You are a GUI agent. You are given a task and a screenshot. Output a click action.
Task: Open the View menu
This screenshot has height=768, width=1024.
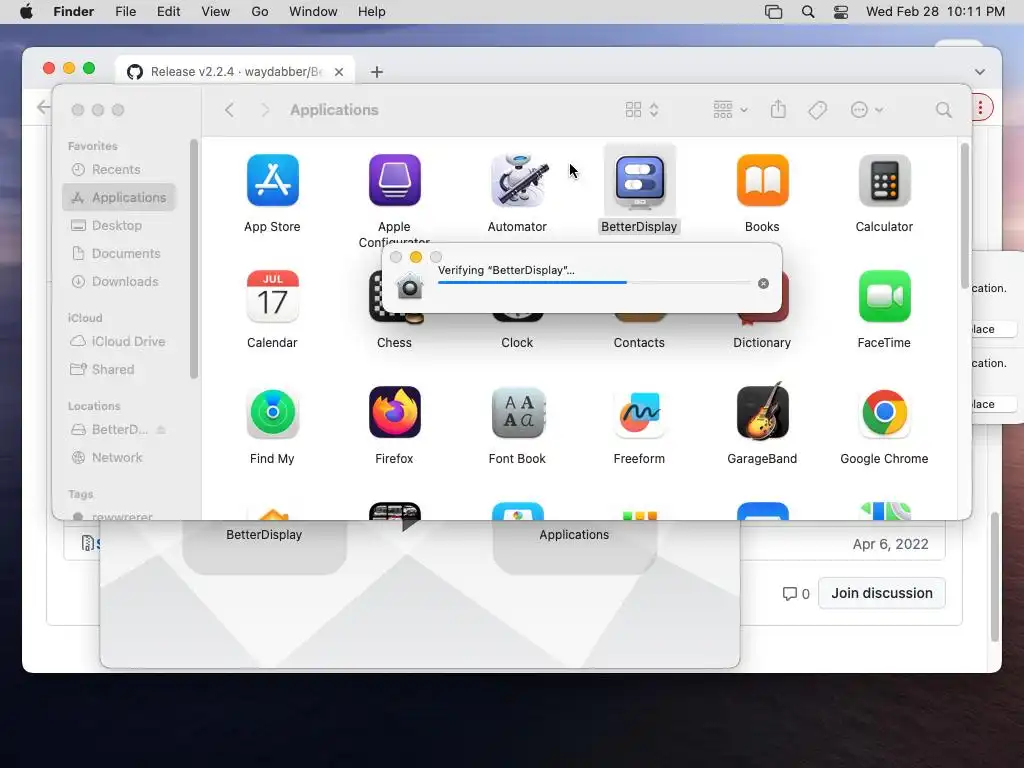[x=216, y=12]
